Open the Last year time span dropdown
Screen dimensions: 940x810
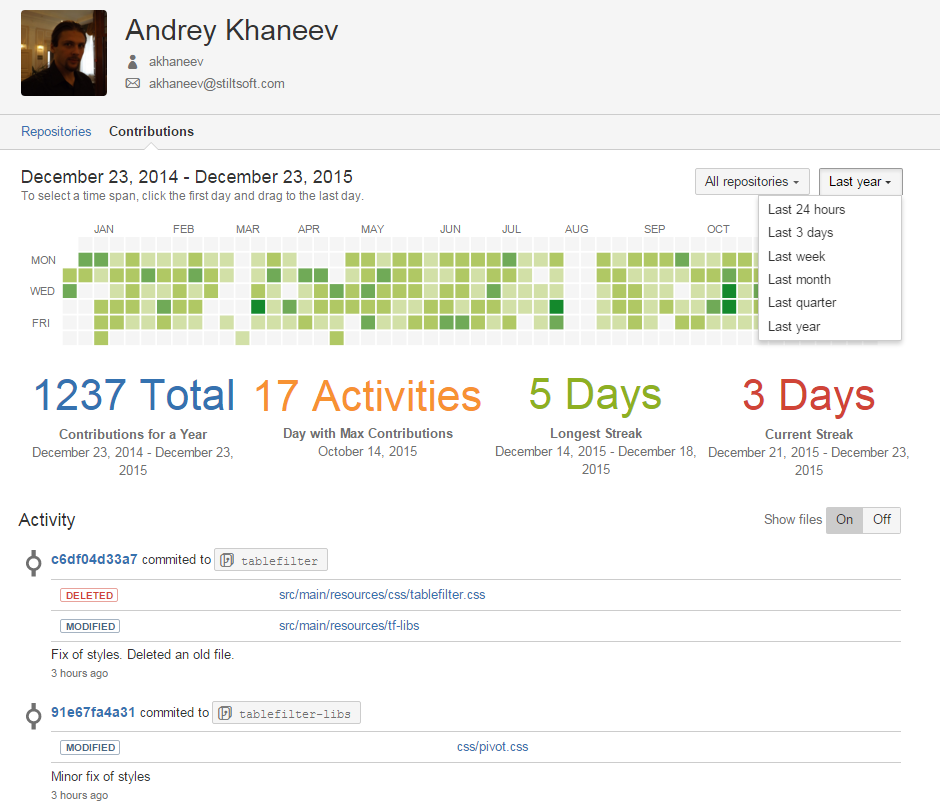coord(860,181)
